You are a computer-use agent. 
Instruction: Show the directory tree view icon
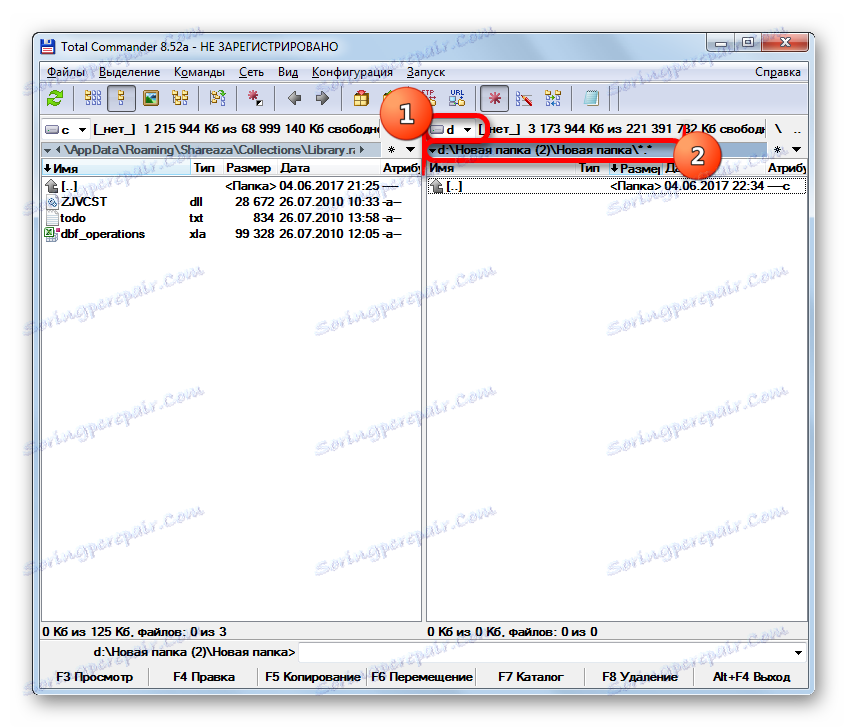point(180,98)
